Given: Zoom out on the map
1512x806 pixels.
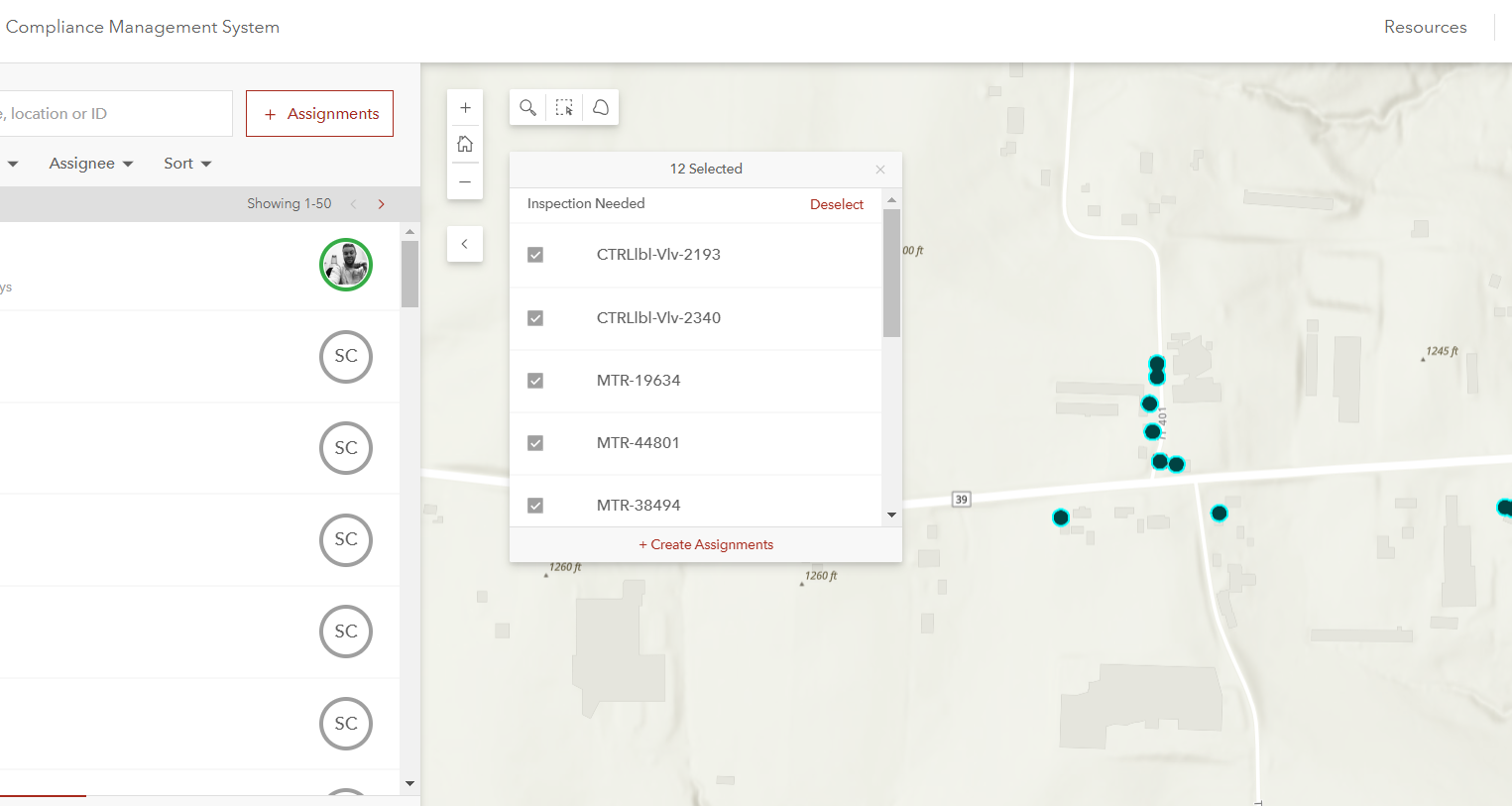Looking at the screenshot, I should click(465, 181).
